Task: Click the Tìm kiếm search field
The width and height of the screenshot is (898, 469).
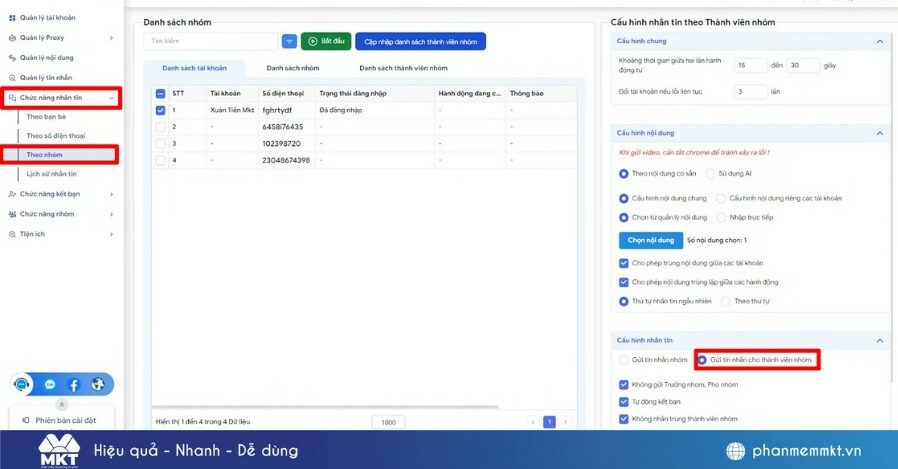Action: 211,41
